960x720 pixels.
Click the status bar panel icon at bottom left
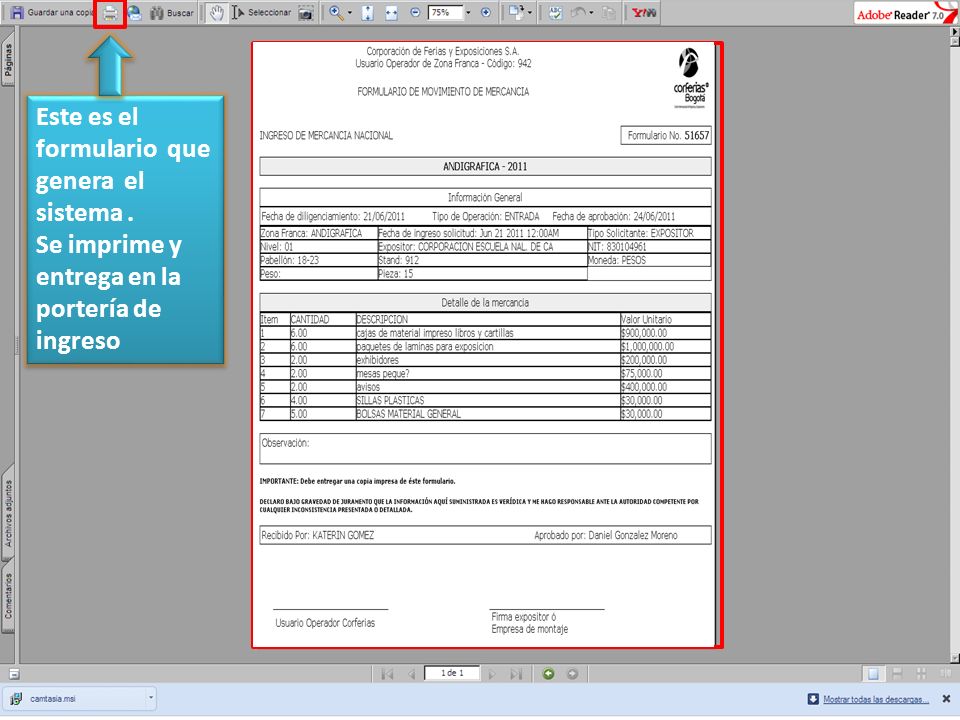pos(14,674)
